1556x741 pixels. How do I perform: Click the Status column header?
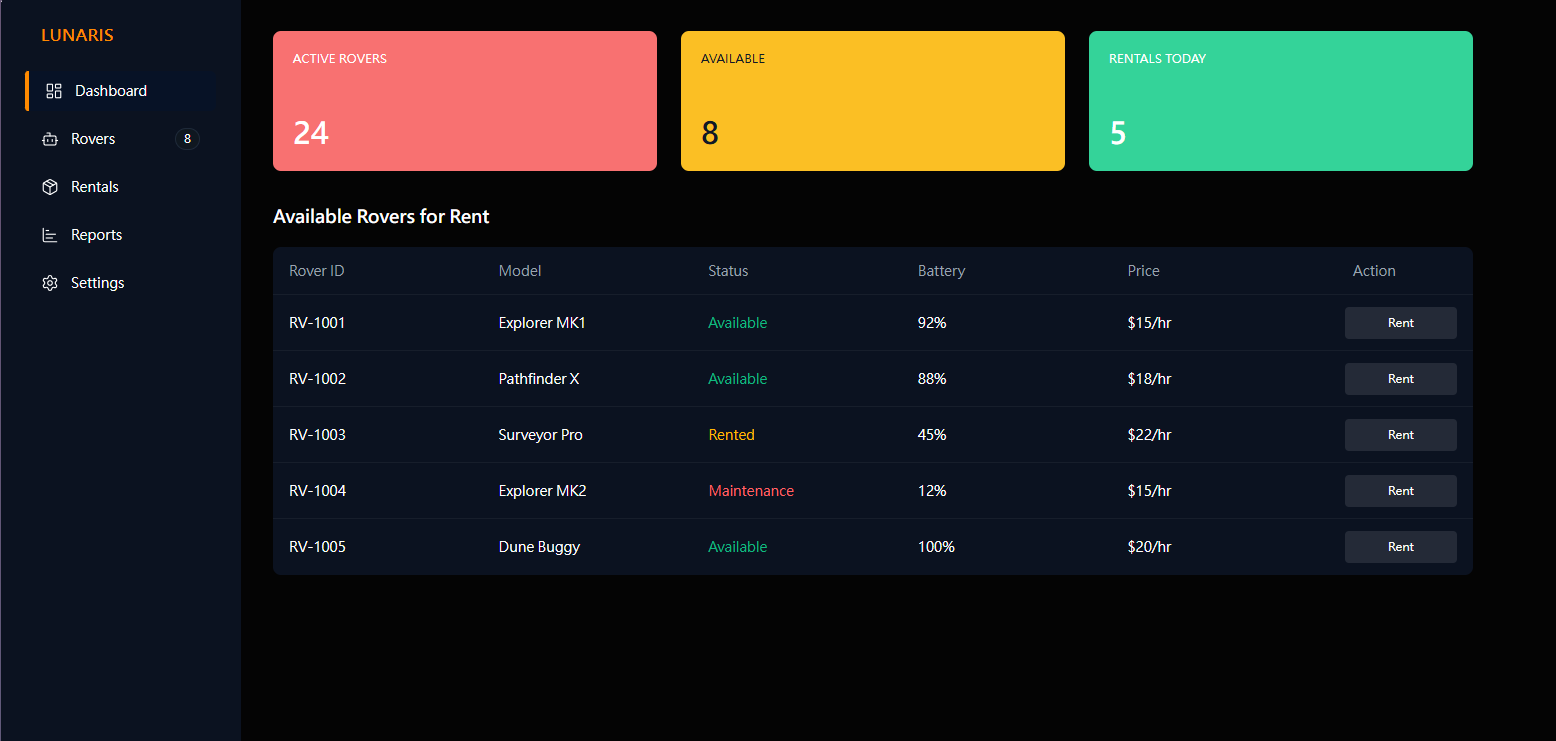coord(728,271)
